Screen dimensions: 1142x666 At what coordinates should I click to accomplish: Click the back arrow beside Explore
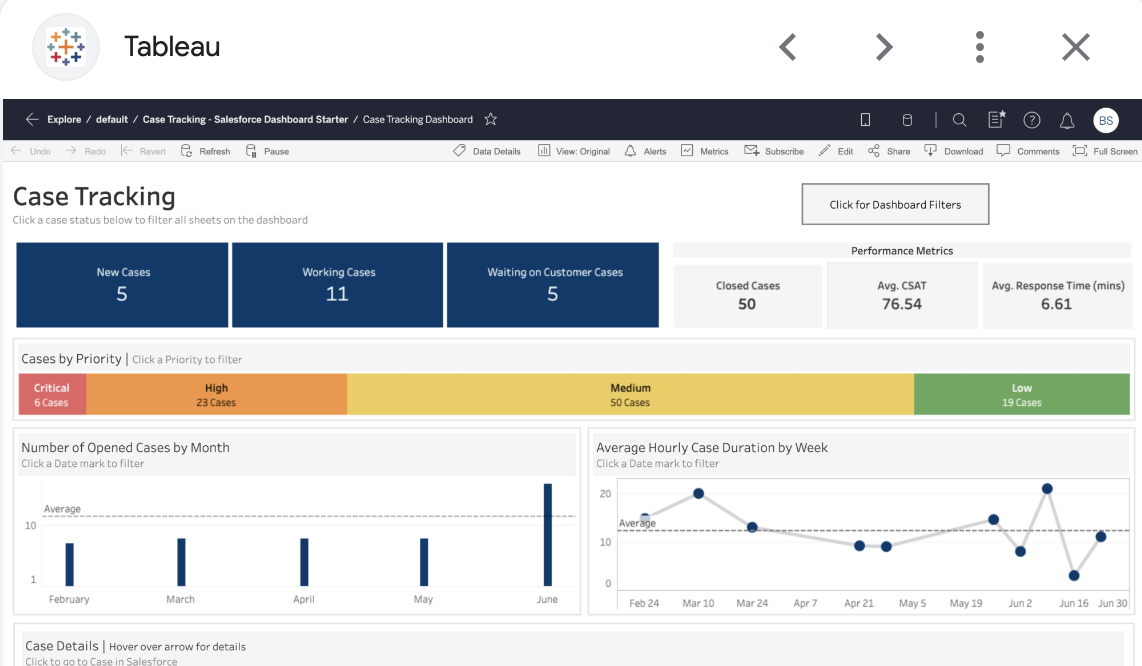32,120
